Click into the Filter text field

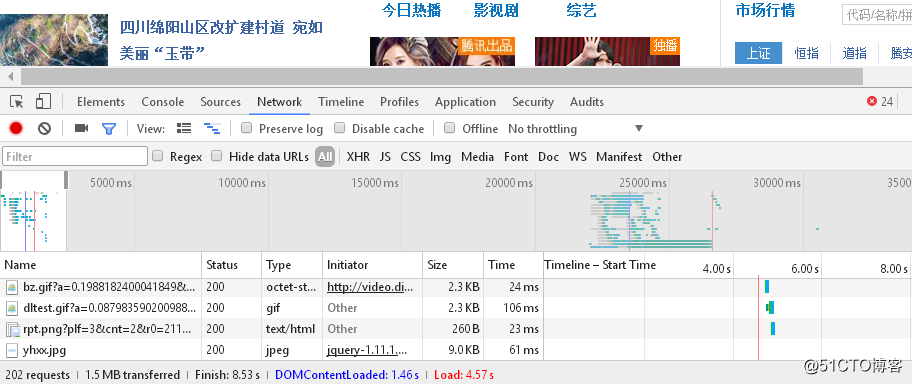click(x=75, y=157)
